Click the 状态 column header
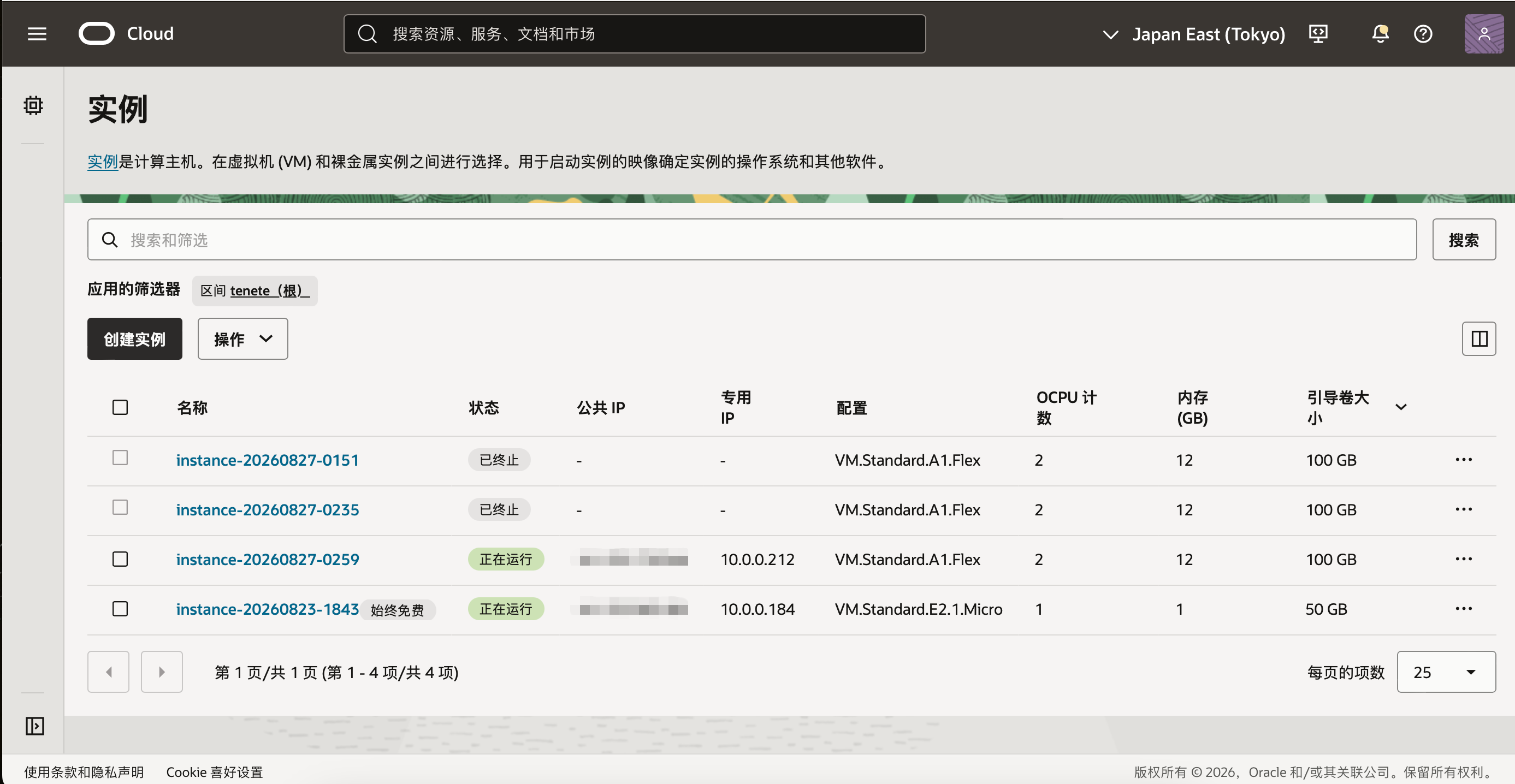1515x784 pixels. point(484,407)
